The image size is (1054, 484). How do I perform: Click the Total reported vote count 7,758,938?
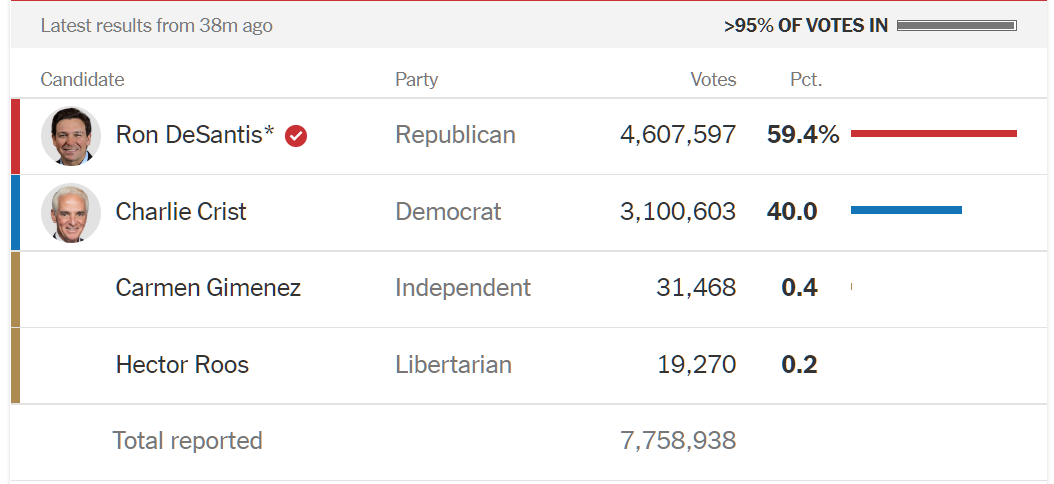pos(678,441)
